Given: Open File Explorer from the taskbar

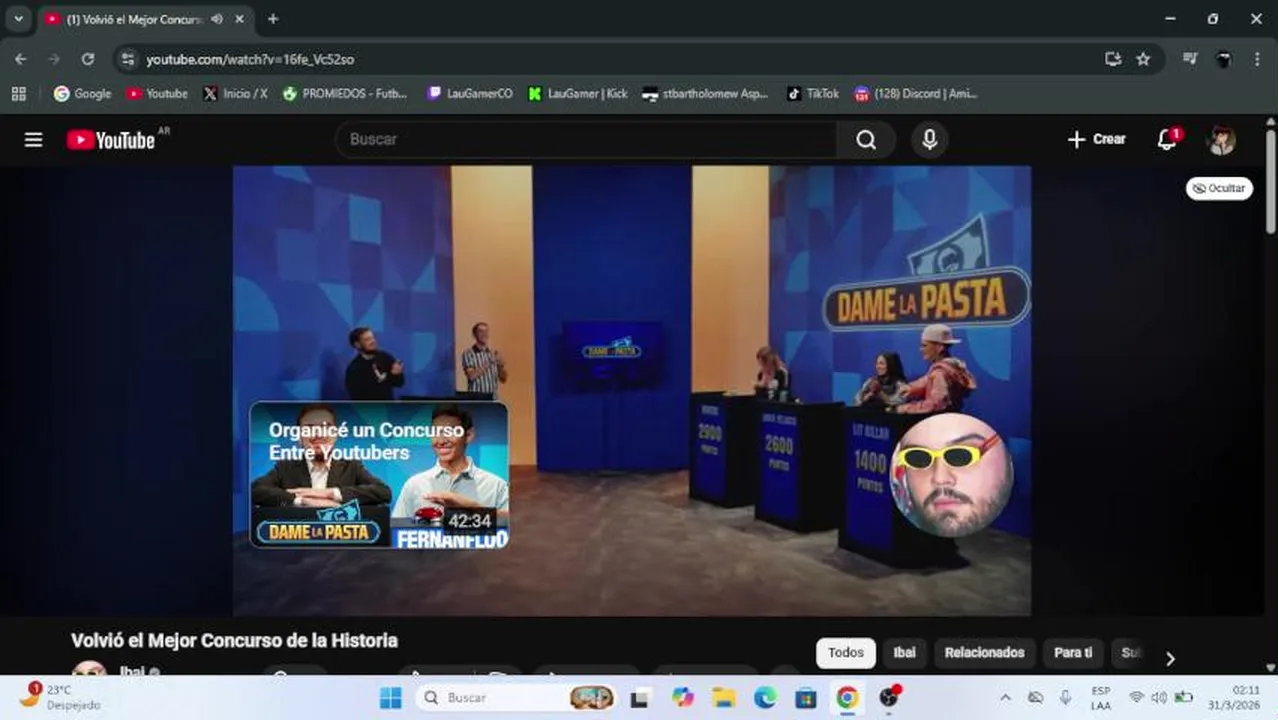Looking at the screenshot, I should [x=724, y=697].
